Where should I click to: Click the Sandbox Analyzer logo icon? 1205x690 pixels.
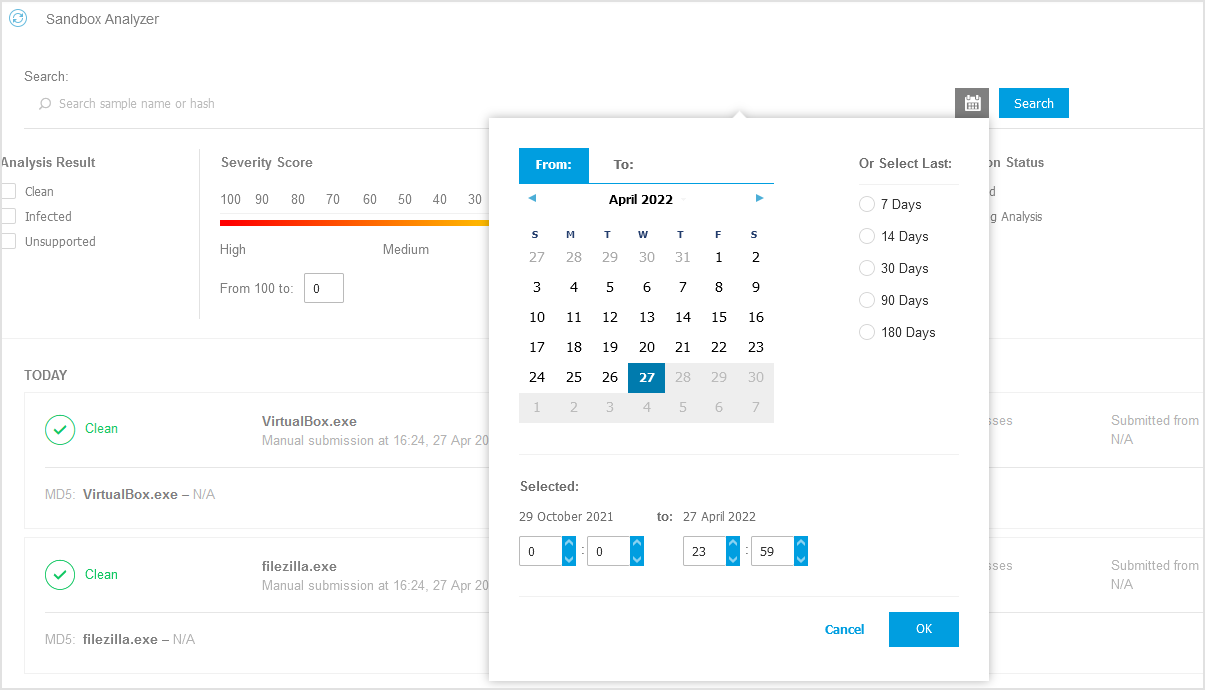tap(16, 18)
